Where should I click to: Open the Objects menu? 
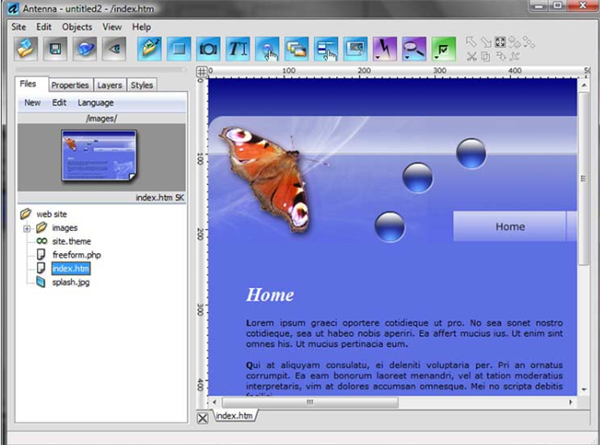tap(77, 27)
